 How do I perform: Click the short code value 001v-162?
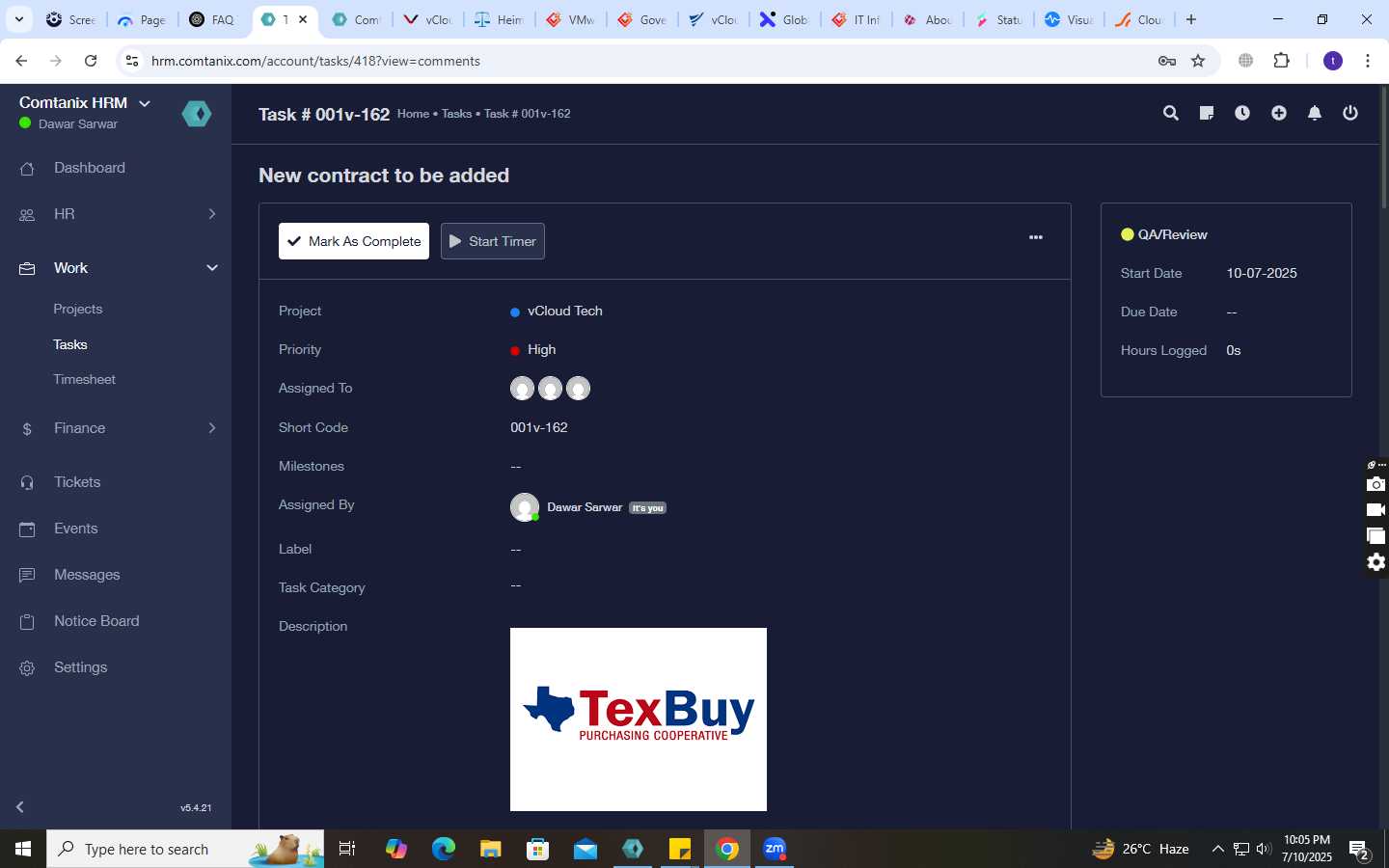point(539,427)
